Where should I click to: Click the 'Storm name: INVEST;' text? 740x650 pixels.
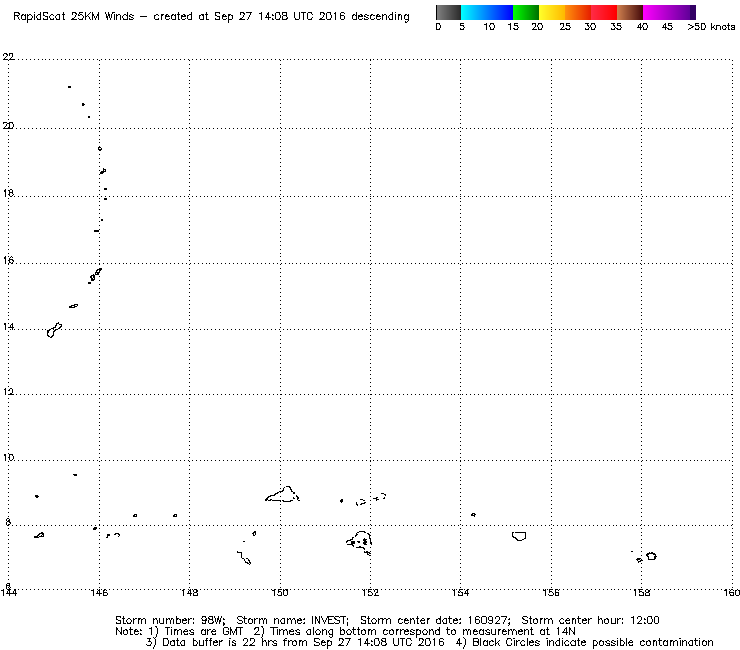tap(292, 620)
